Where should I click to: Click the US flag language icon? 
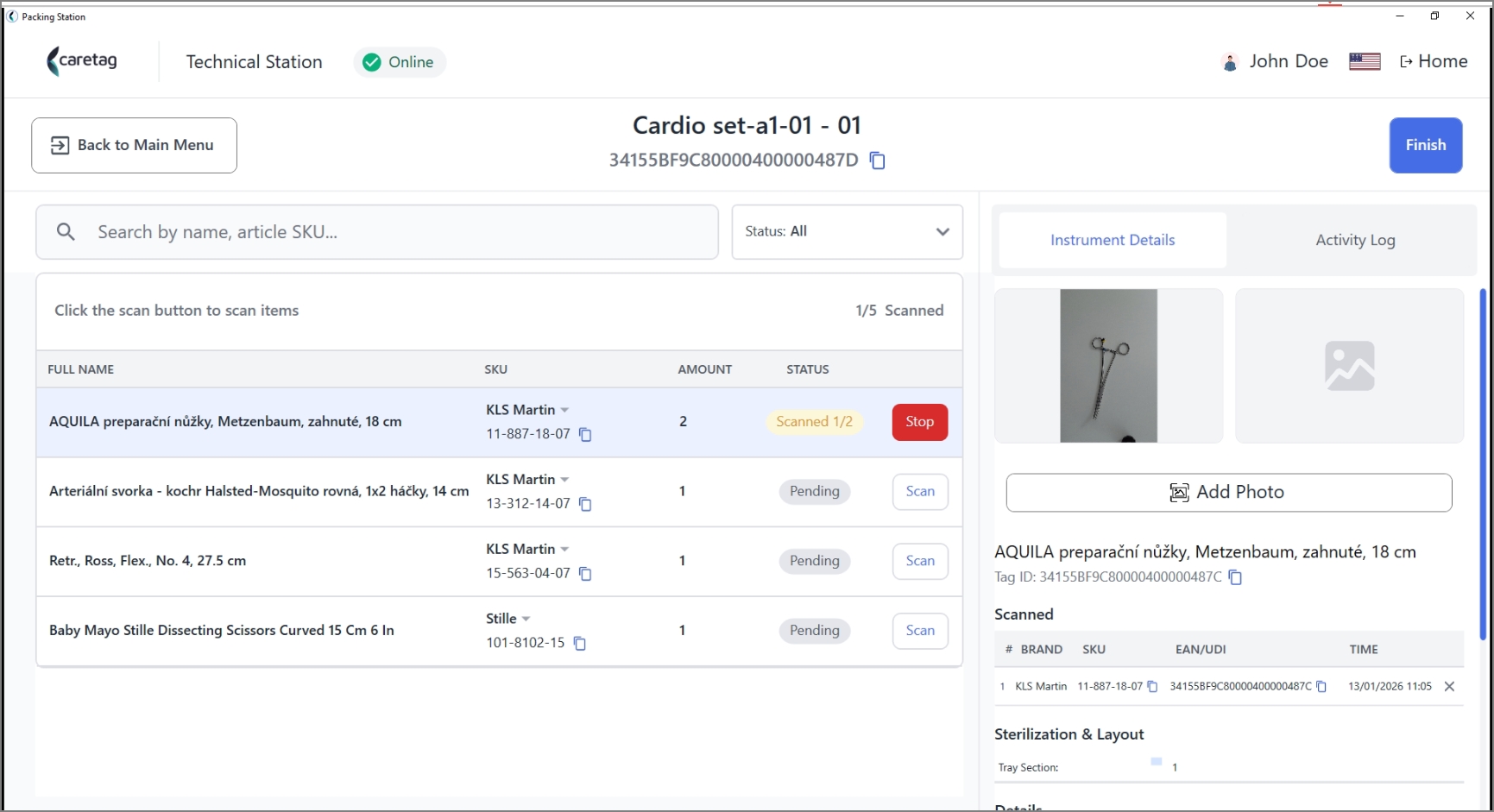[1365, 61]
